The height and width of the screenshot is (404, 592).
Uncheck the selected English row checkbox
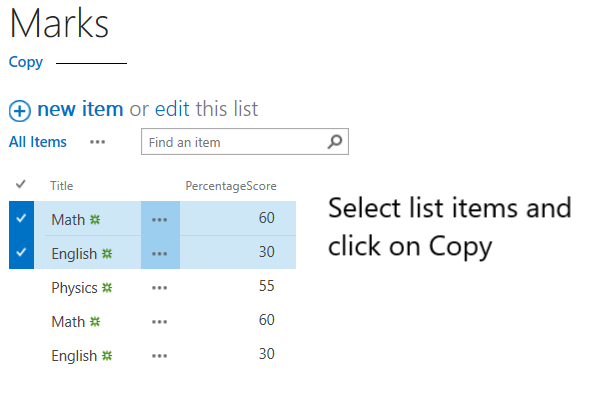tap(22, 252)
